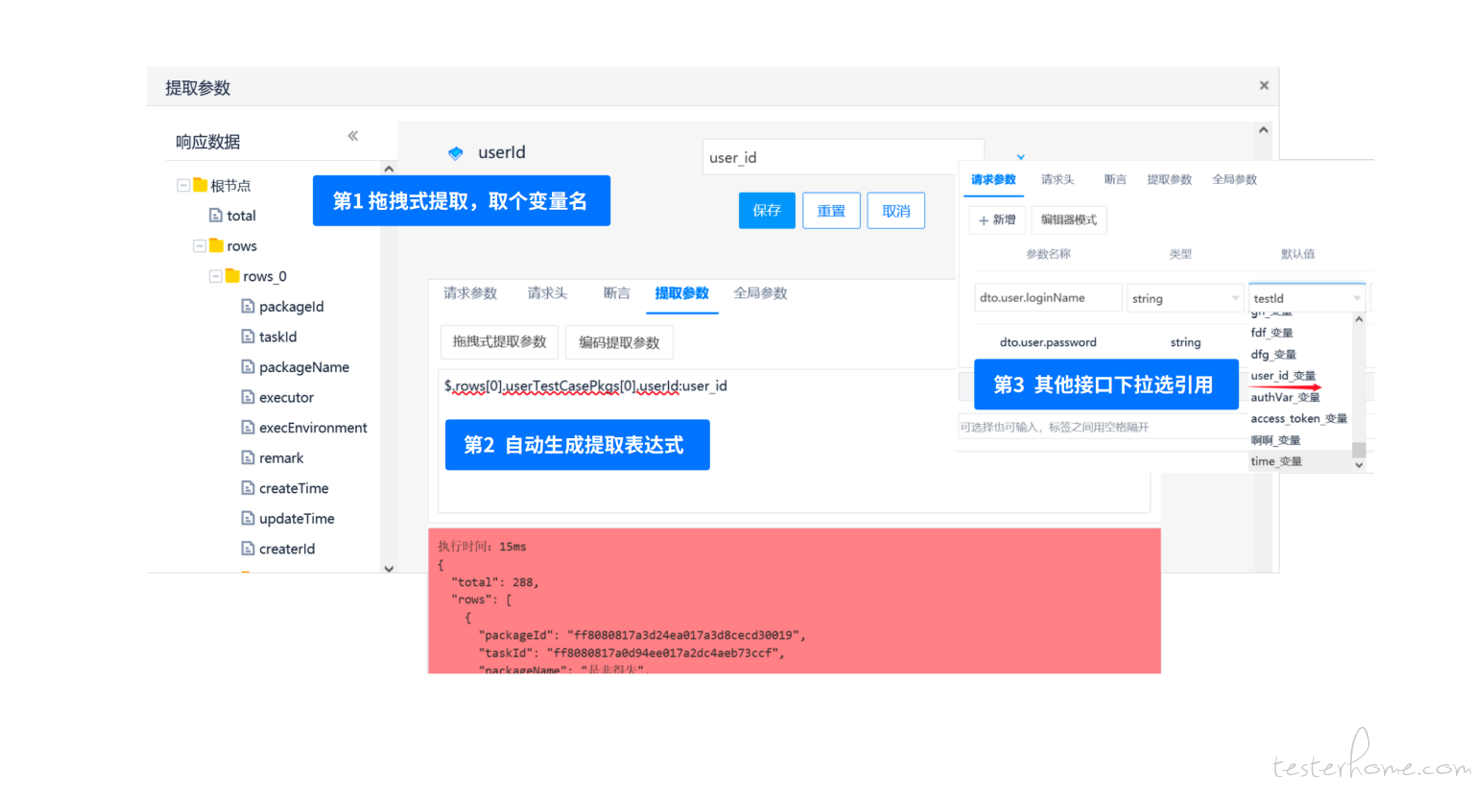Screen dimensions: 1473x798
Task: Switch to the 全局参数 tab
Action: click(x=760, y=293)
